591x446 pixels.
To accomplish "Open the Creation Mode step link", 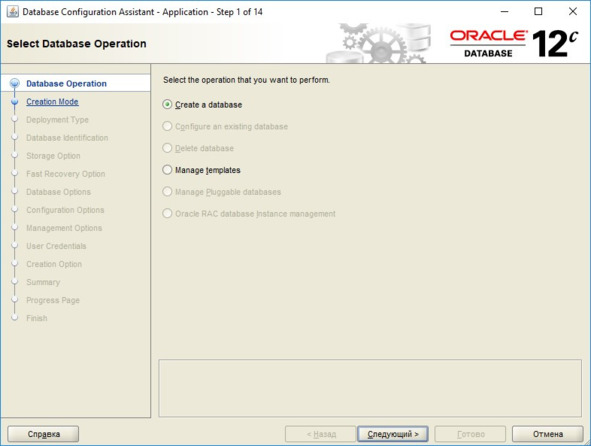I will point(52,102).
